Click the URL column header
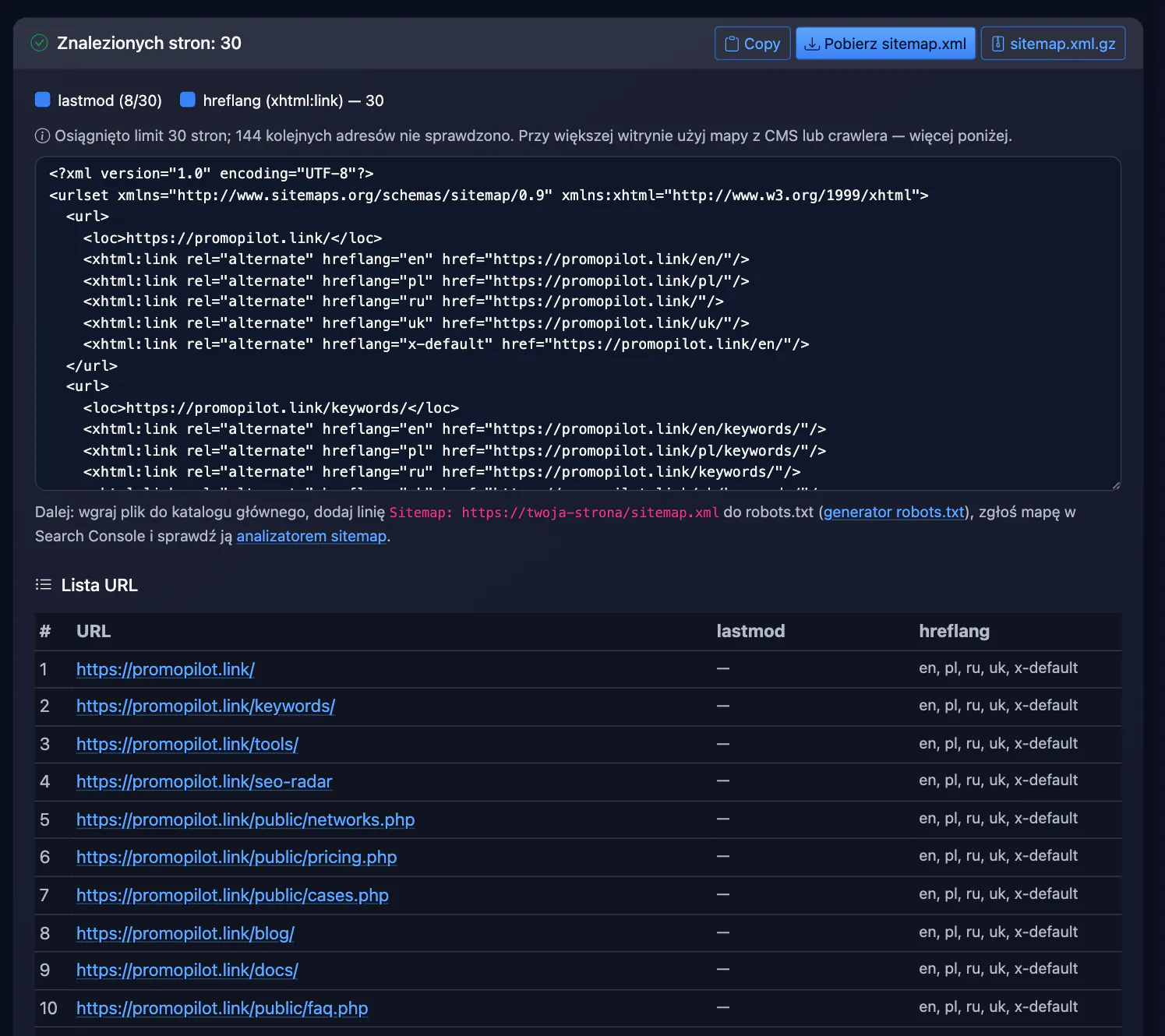Screen dimensions: 1165x1036 (94, 631)
